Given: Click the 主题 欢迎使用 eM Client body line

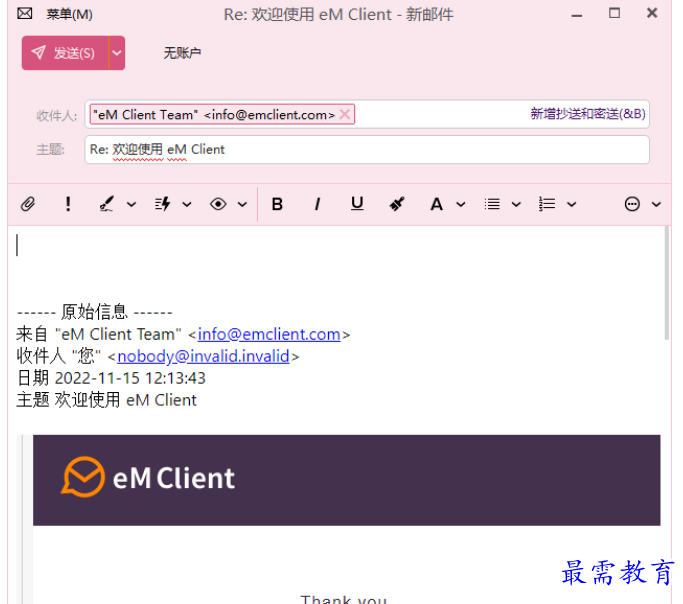Looking at the screenshot, I should click(107, 400).
